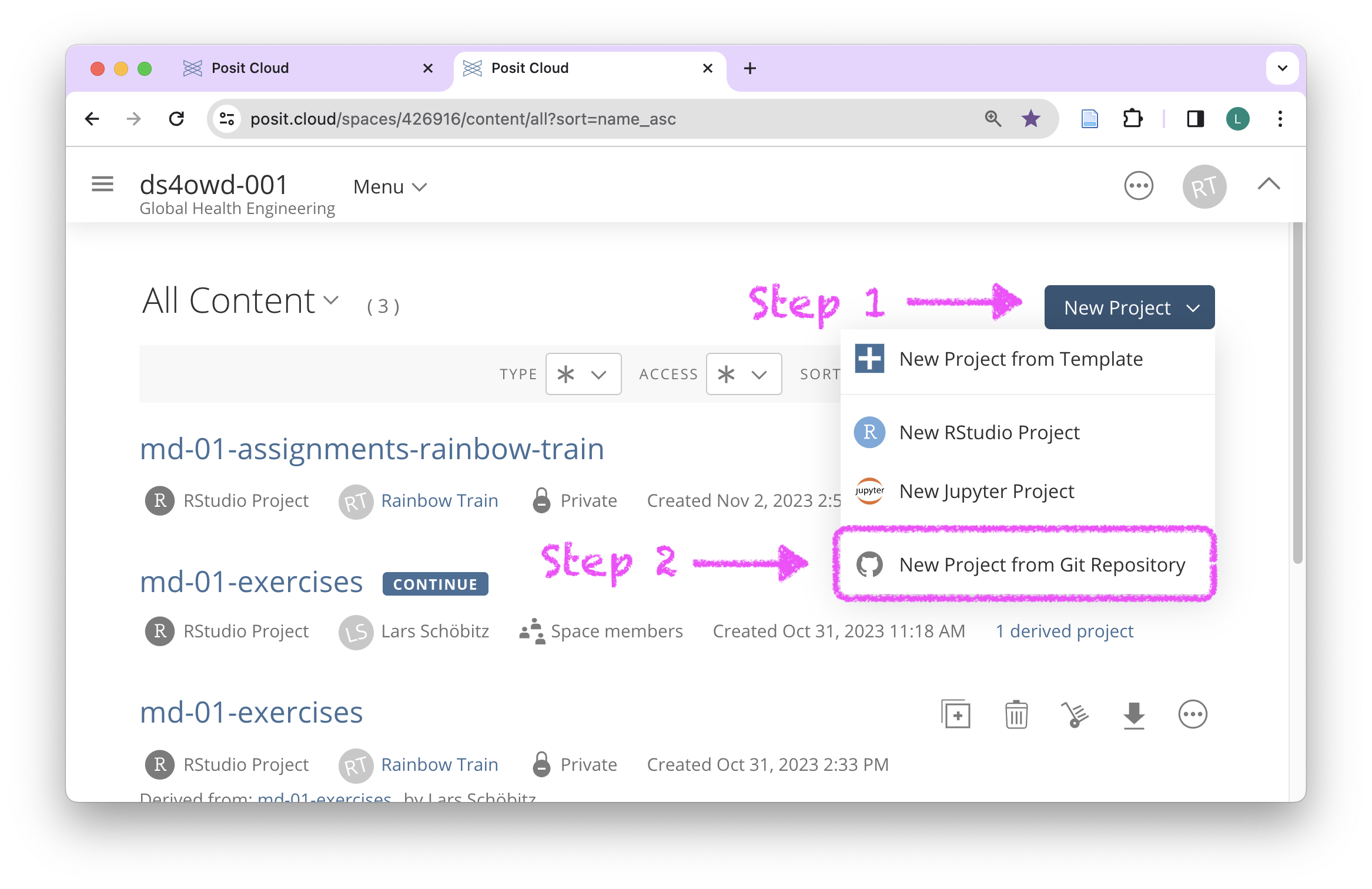Select New Project from Git Repository
Viewport: 1372px width, 889px height.
click(x=1042, y=564)
